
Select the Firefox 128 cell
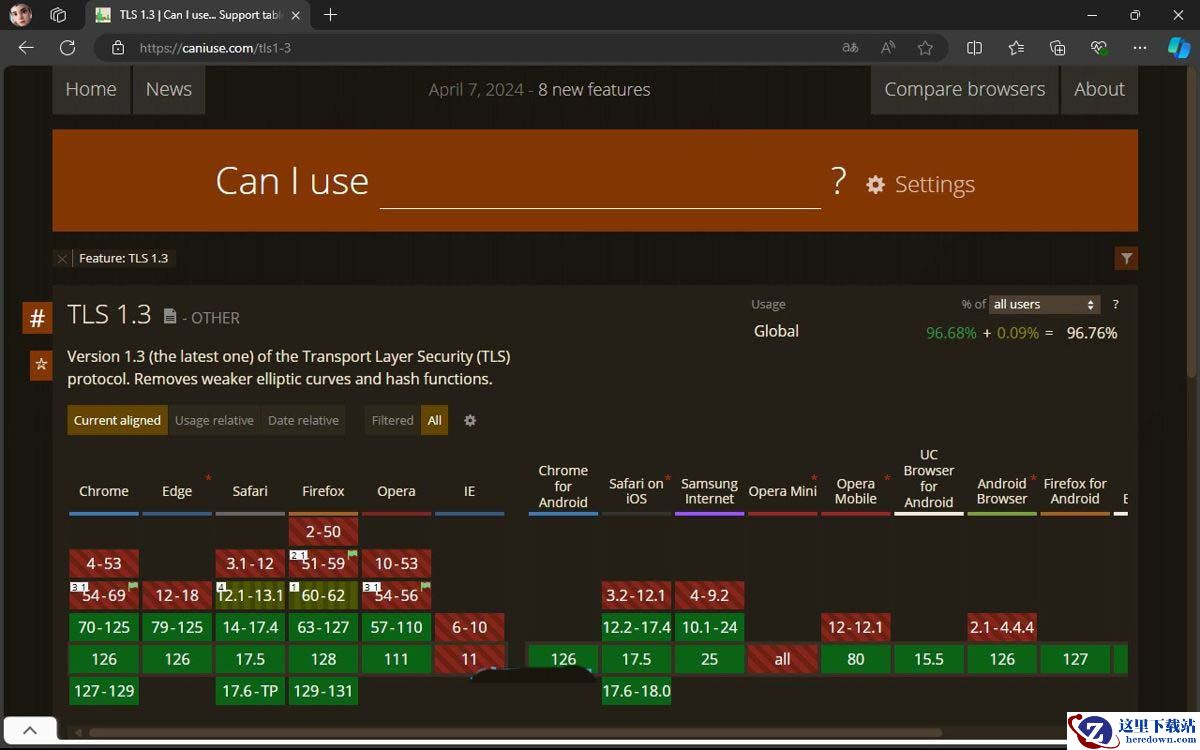click(x=323, y=659)
